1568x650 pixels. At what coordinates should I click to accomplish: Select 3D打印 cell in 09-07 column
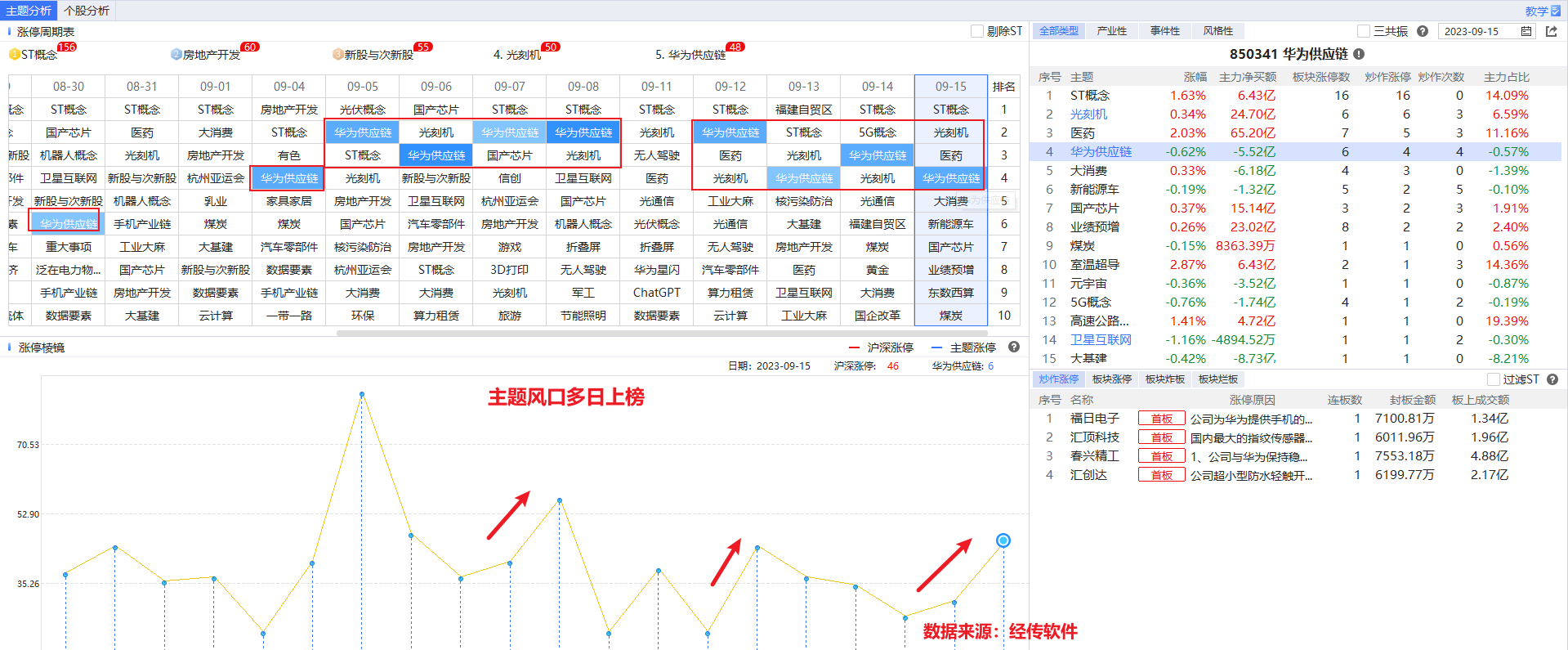click(x=510, y=270)
